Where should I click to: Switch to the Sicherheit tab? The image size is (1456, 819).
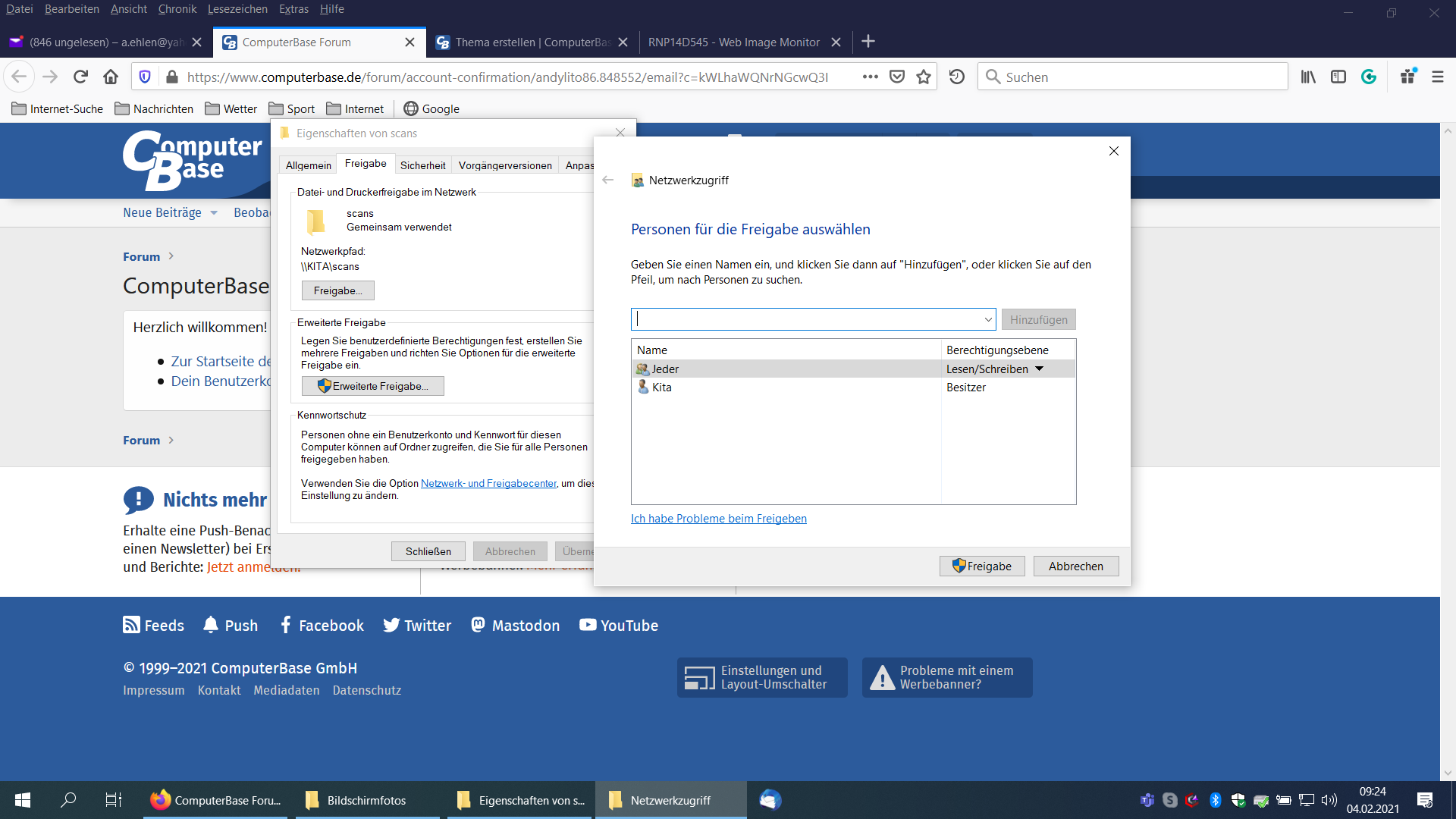pos(422,165)
